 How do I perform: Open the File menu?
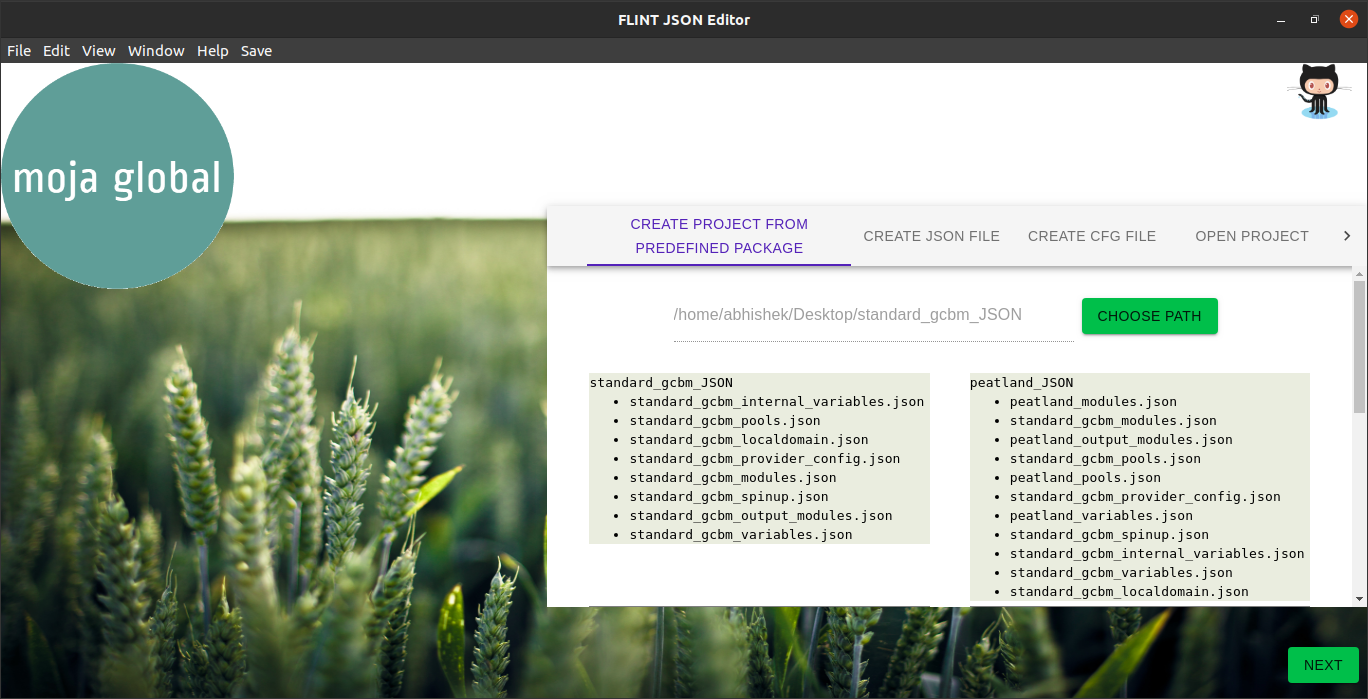pos(18,51)
